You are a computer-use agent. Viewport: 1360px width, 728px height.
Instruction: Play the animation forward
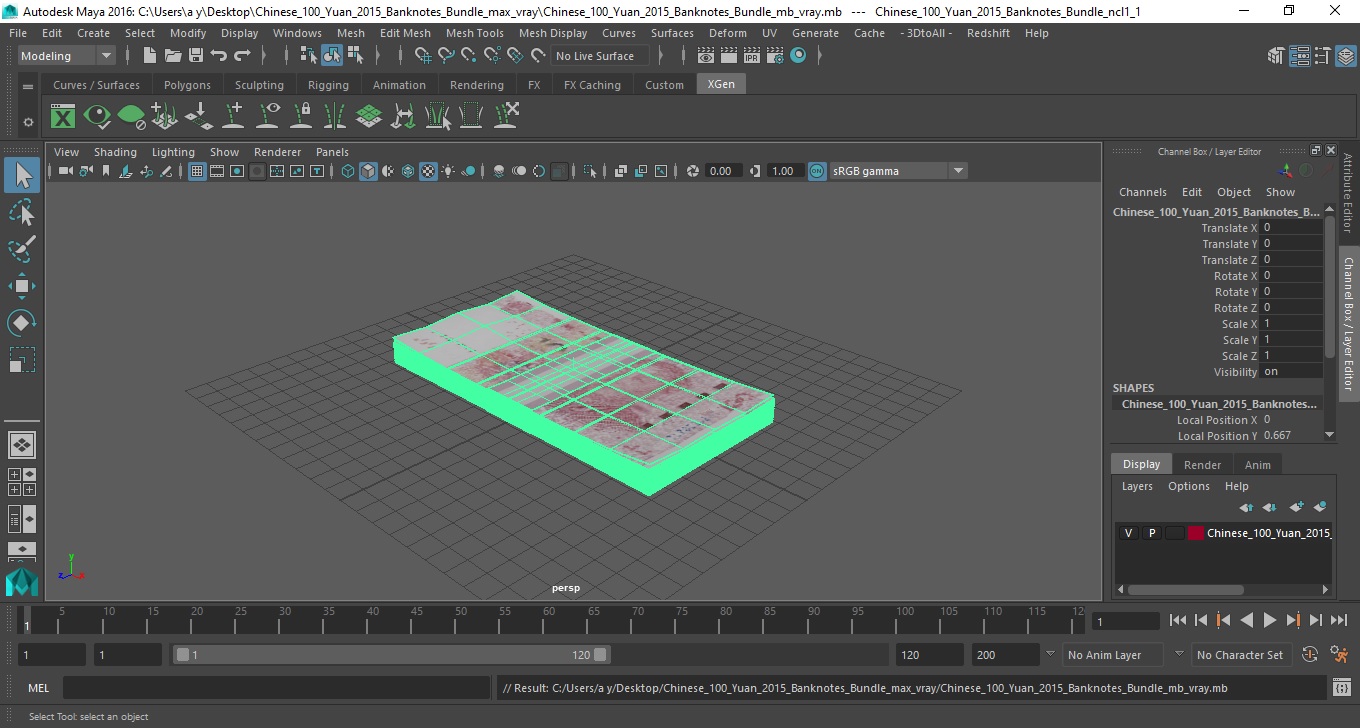(1269, 621)
